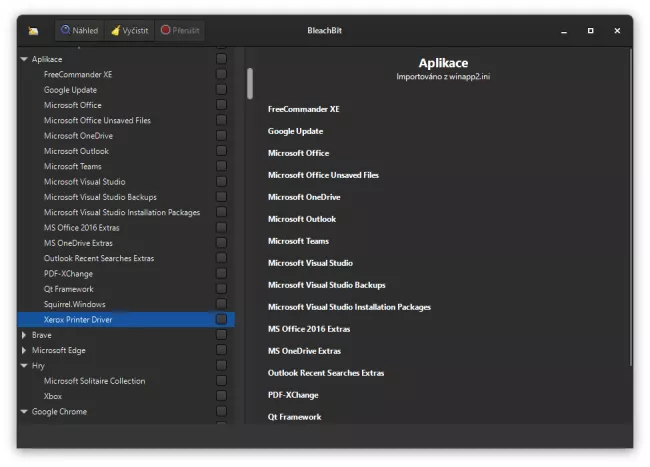Check the Xerox Printer Driver checkbox
The width and height of the screenshot is (650, 467).
pyautogui.click(x=221, y=320)
